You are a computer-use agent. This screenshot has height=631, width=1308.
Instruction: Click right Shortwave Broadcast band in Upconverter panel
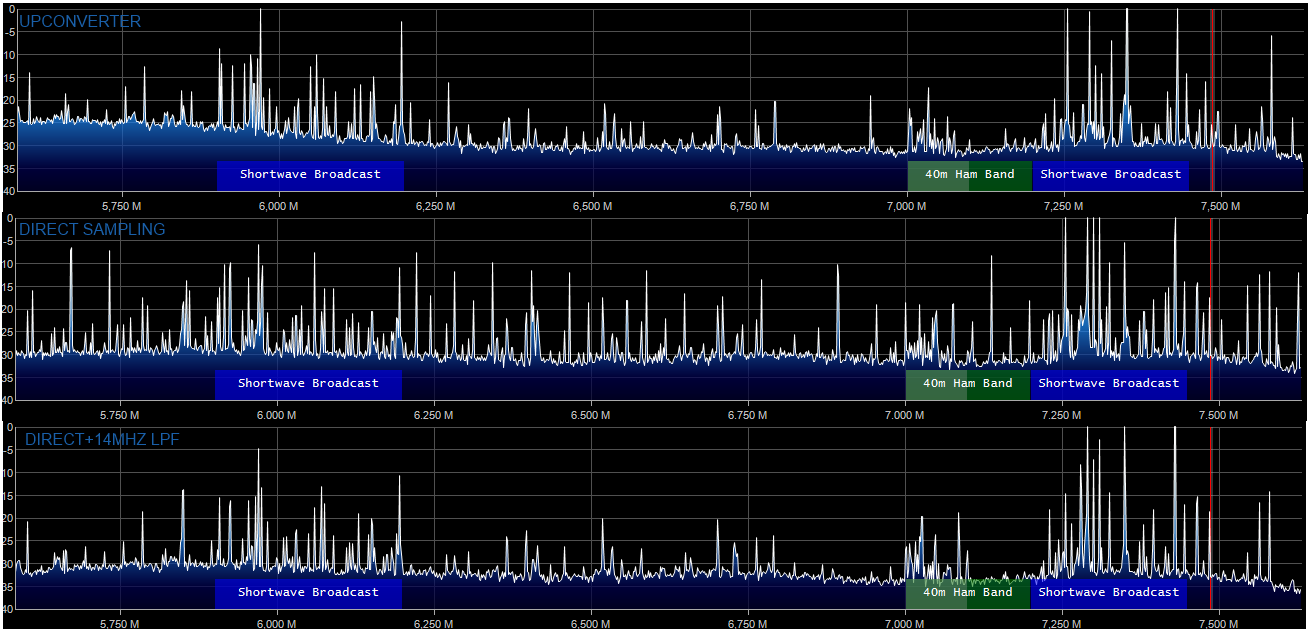point(1110,174)
